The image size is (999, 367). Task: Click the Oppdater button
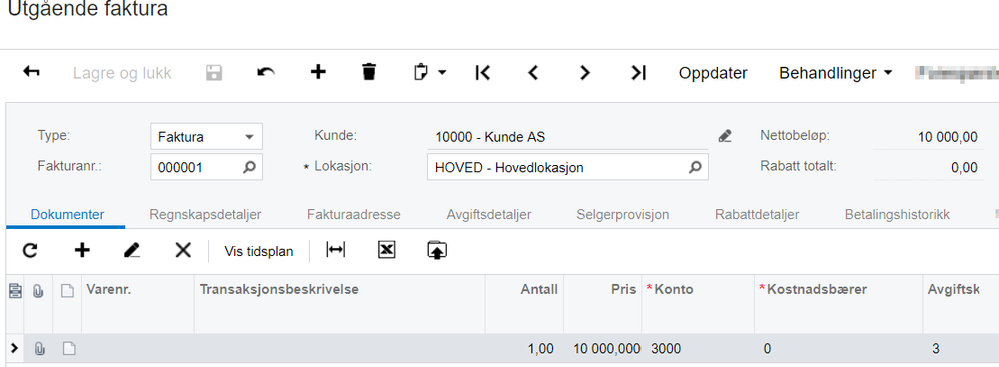point(713,73)
